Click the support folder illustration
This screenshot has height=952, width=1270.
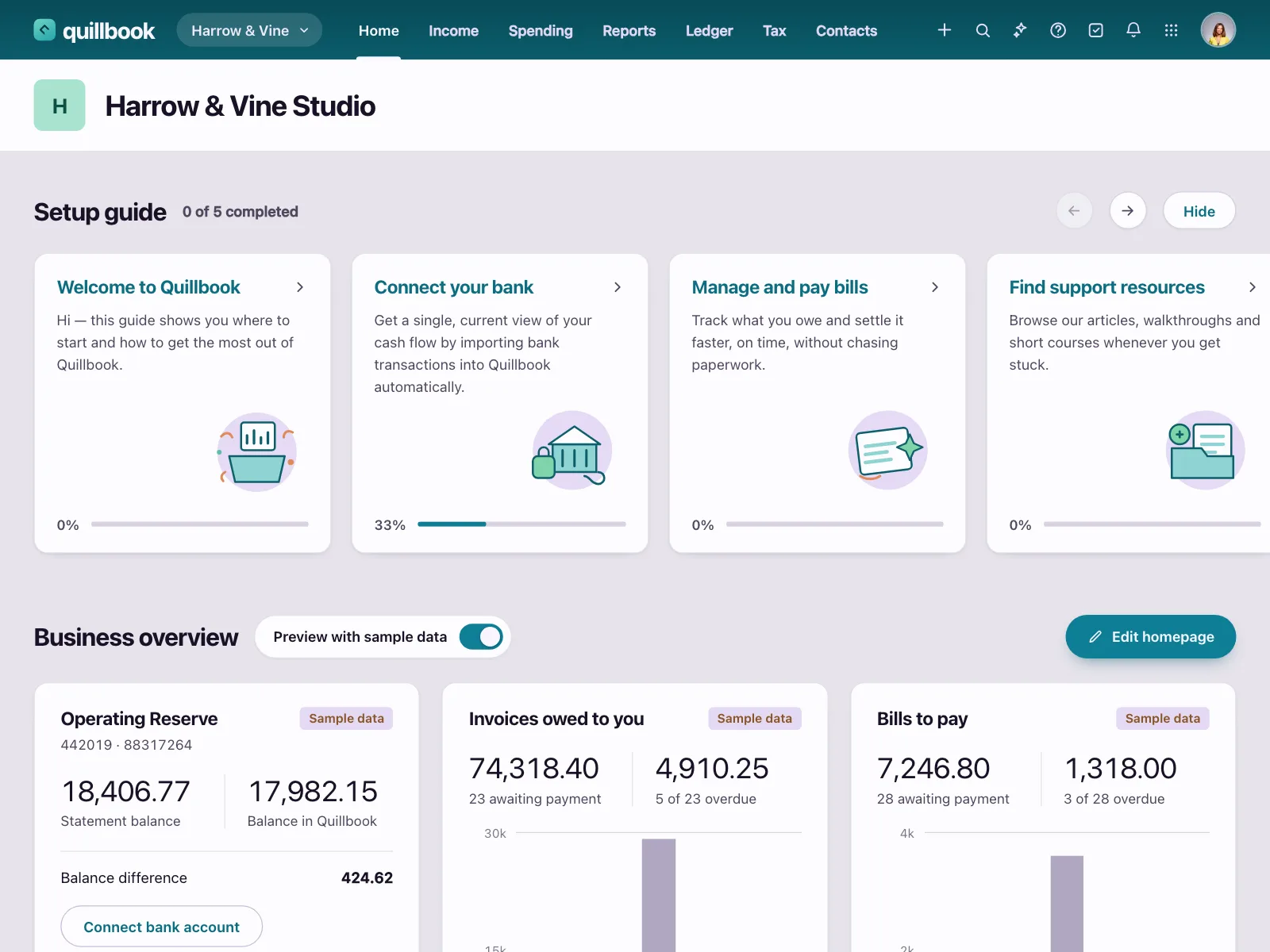(x=1205, y=450)
